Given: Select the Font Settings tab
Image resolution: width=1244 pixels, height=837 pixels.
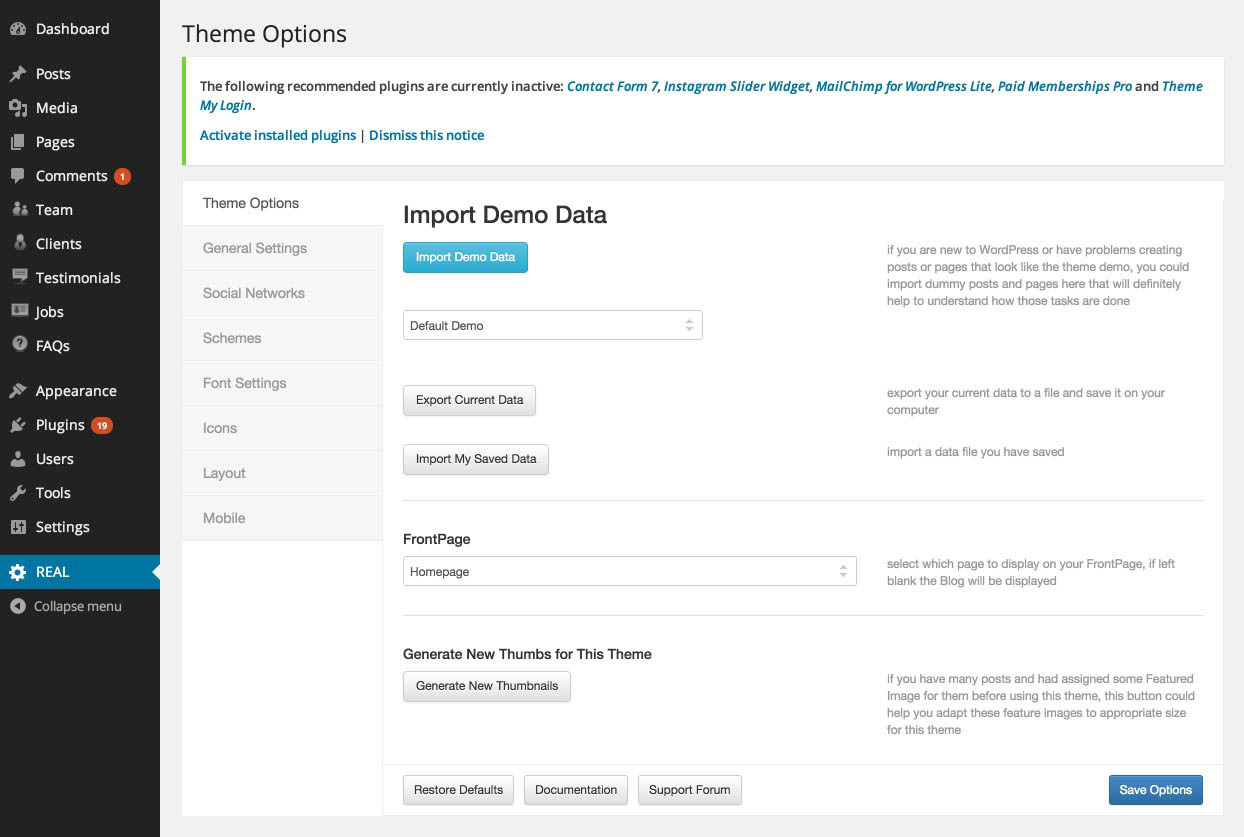Looking at the screenshot, I should [x=245, y=383].
